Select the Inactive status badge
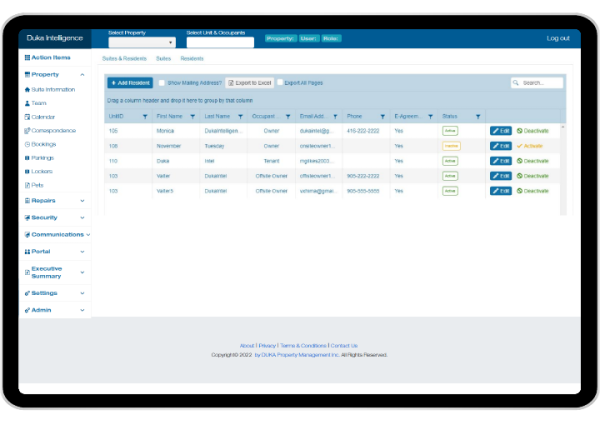Viewport: 600px width, 425px height. point(451,146)
